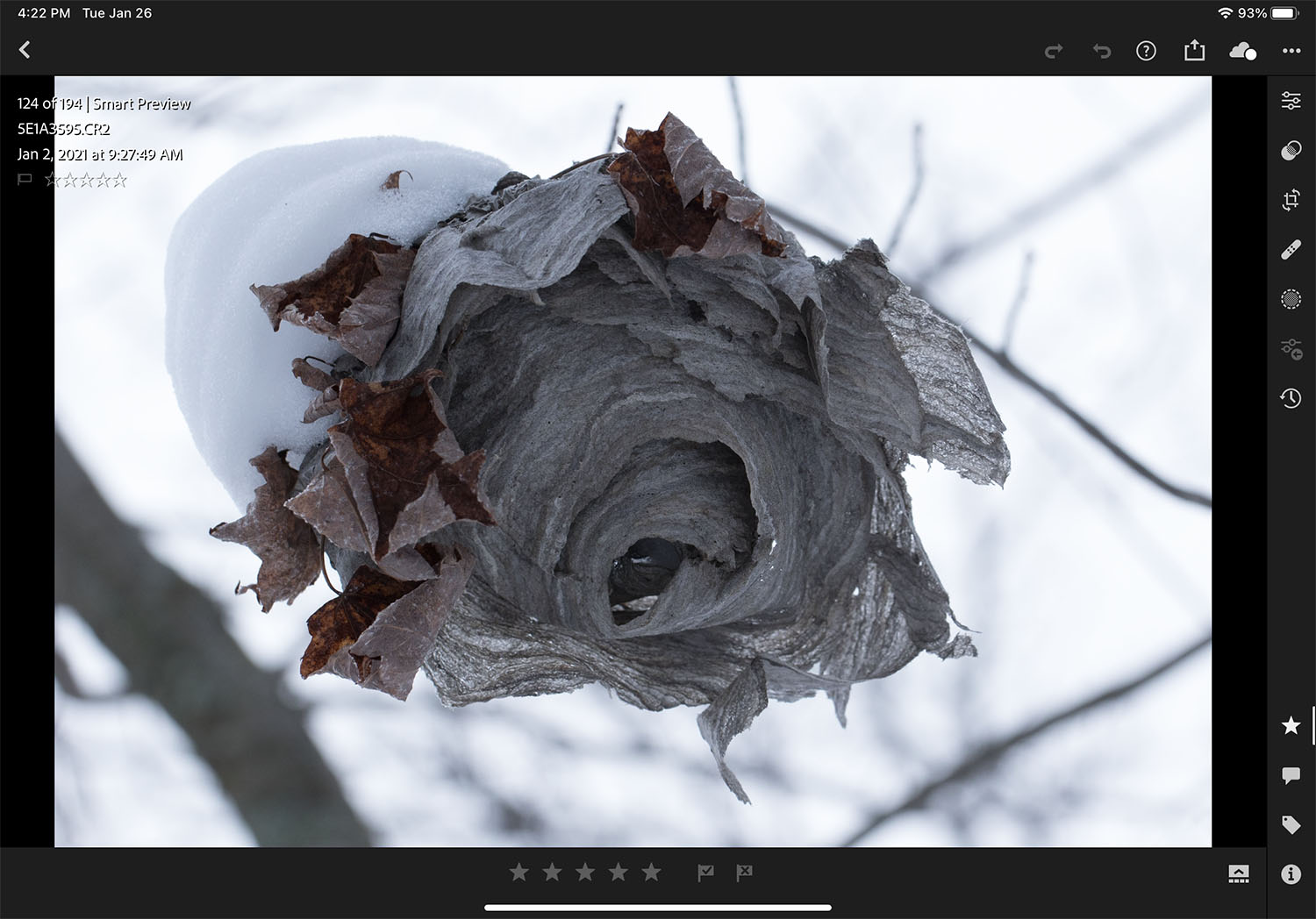Open the Info panel
1316x919 pixels.
(1291, 874)
